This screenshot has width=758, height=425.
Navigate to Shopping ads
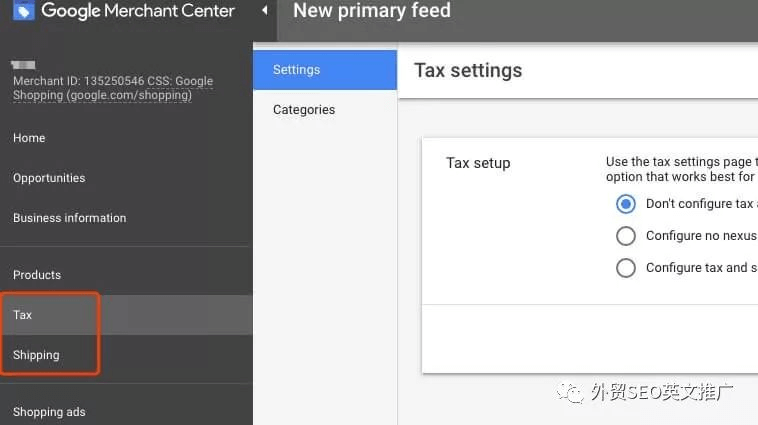49,412
